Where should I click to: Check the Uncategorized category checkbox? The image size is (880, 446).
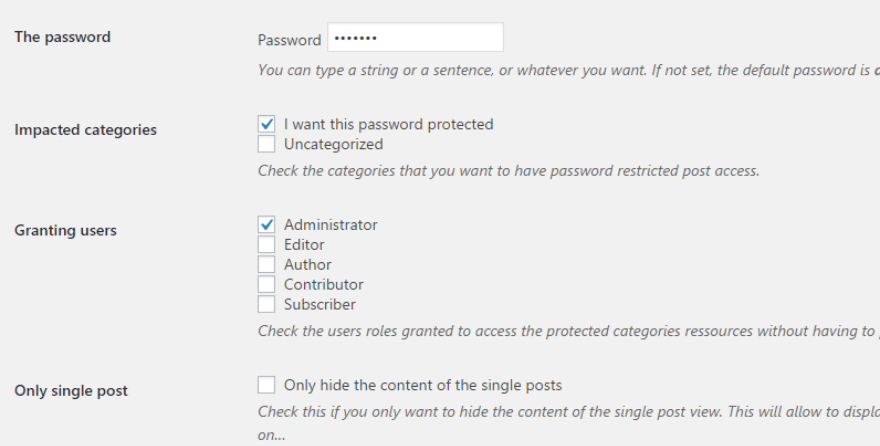[x=266, y=144]
